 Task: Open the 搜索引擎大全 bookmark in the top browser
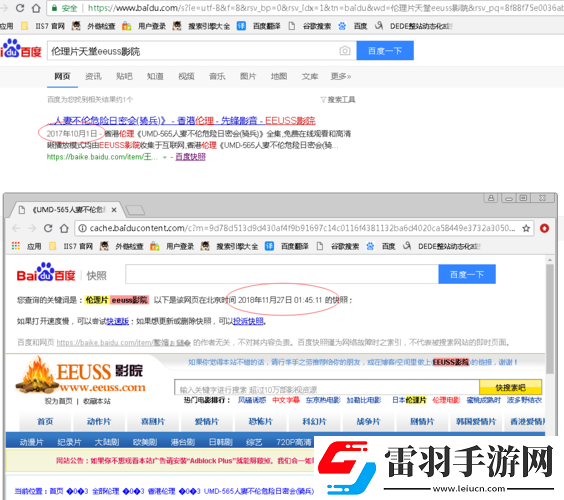coord(201,26)
